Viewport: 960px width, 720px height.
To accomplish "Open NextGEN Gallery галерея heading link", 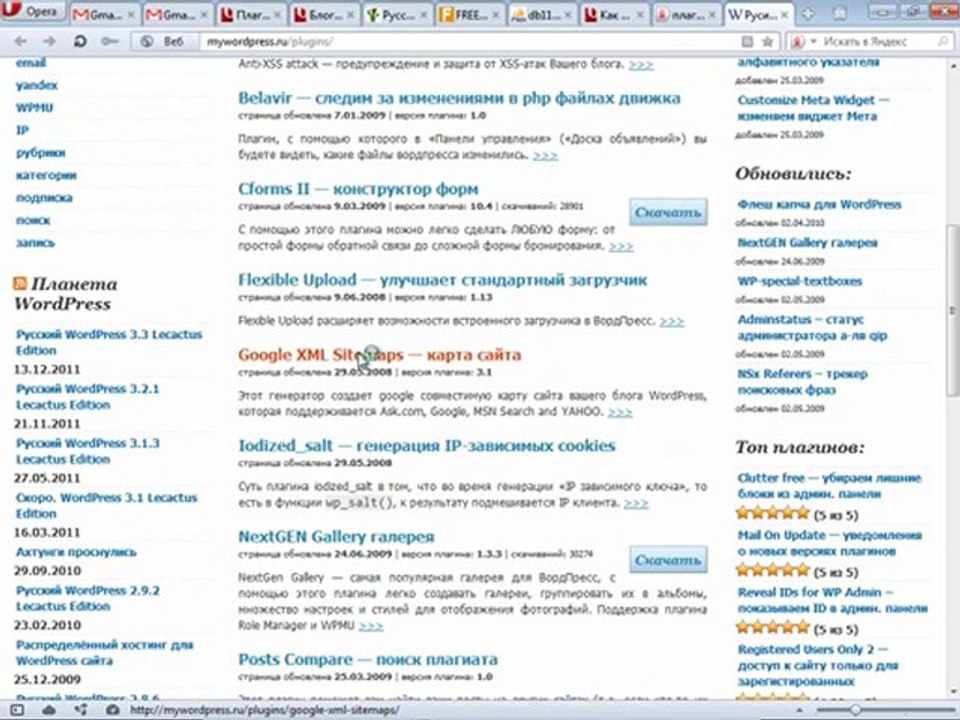I will tap(336, 536).
